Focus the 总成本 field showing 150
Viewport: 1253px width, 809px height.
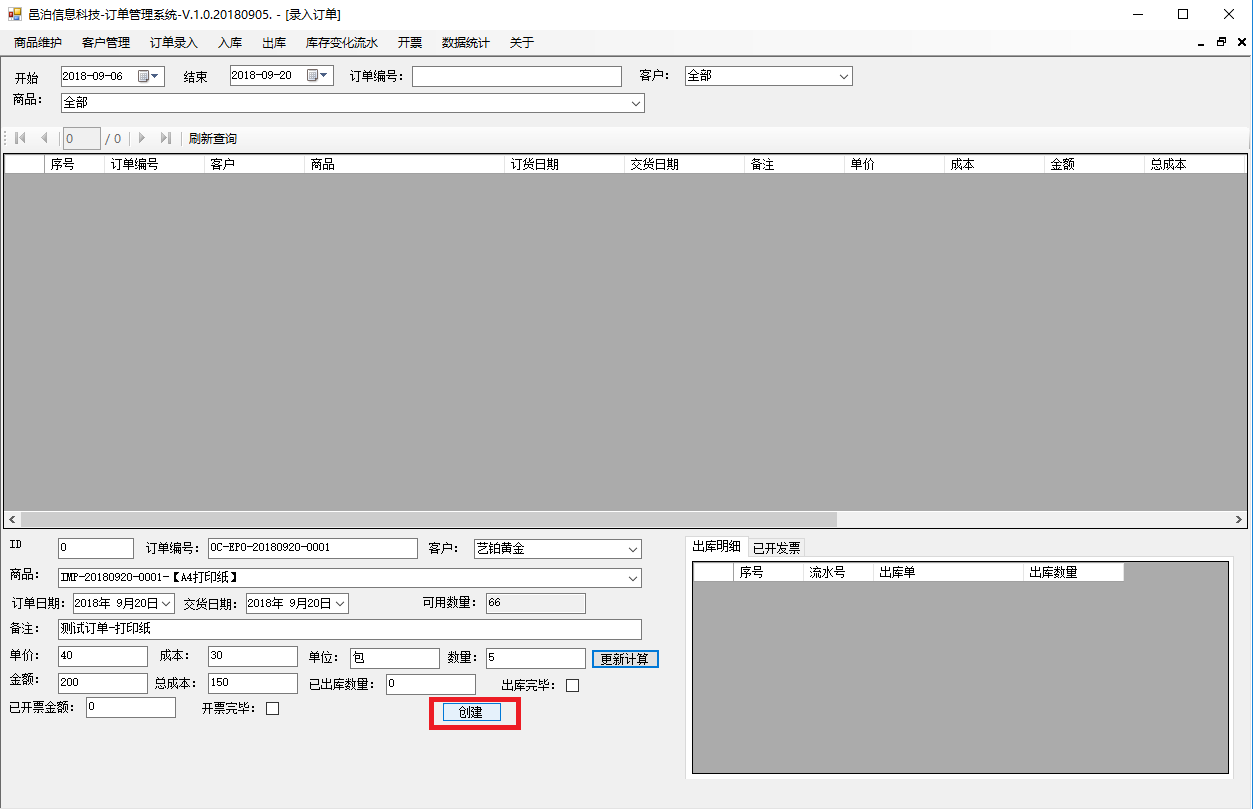click(253, 683)
